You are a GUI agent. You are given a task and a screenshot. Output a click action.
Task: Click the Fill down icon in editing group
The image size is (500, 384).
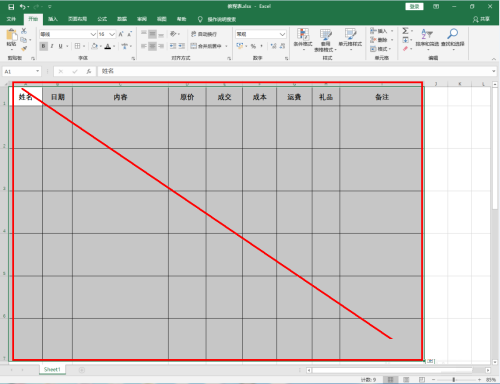coord(405,40)
